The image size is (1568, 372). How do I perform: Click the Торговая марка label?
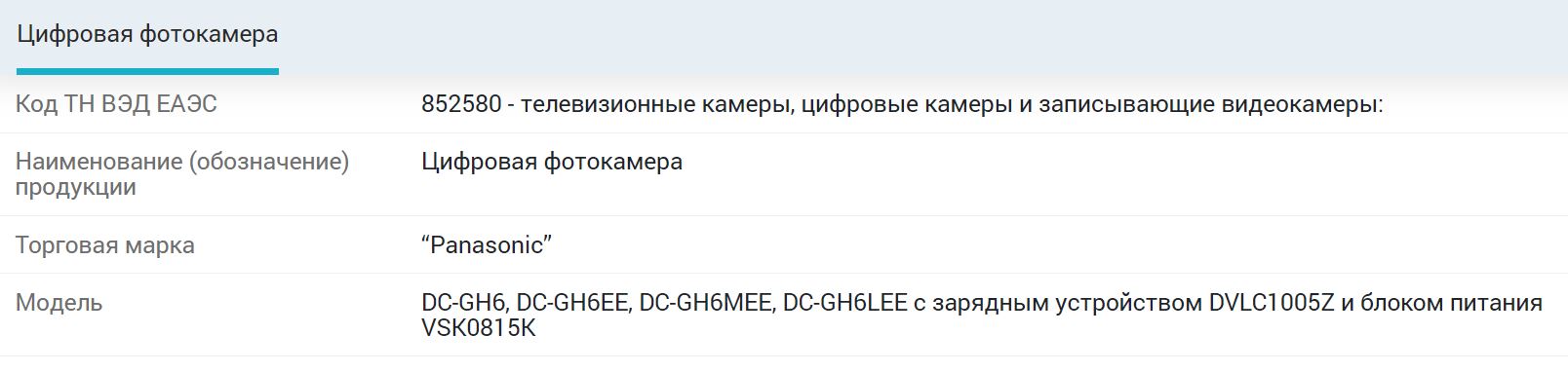pos(105,245)
